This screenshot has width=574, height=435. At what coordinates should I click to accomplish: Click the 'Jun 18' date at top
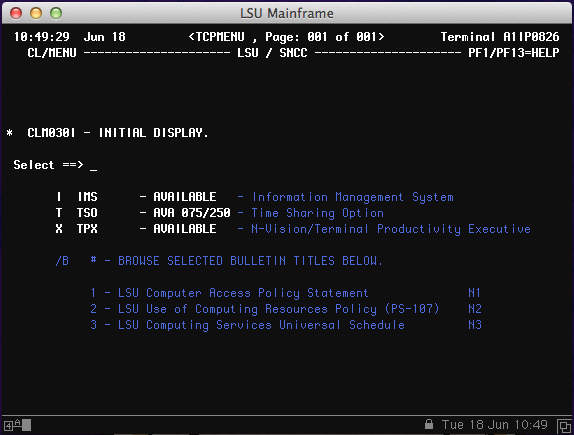click(x=104, y=37)
